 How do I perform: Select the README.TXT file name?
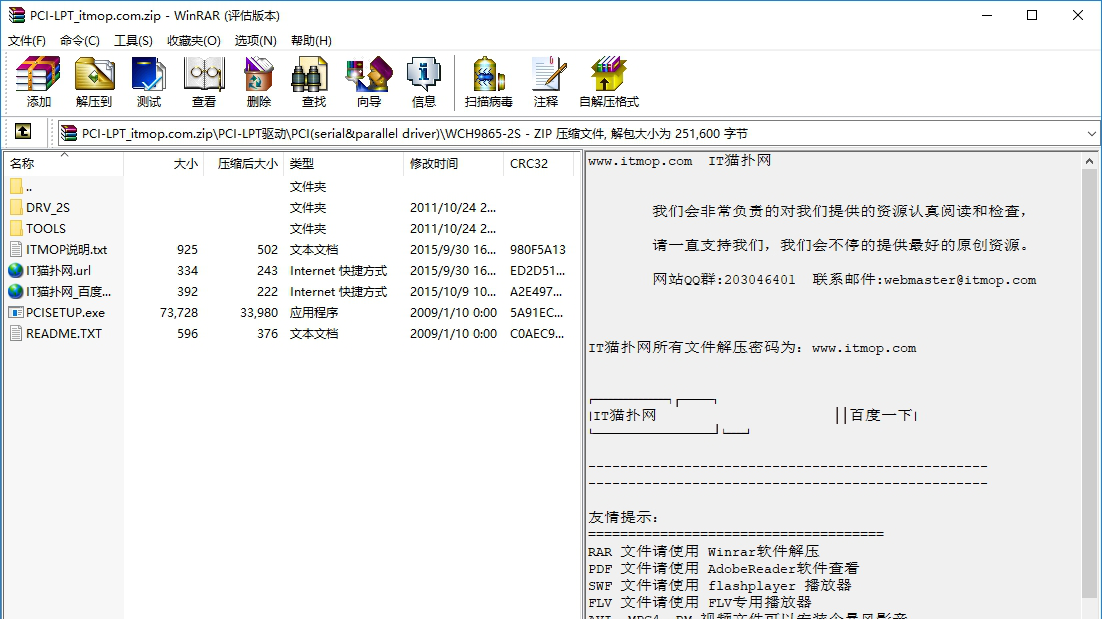point(64,334)
